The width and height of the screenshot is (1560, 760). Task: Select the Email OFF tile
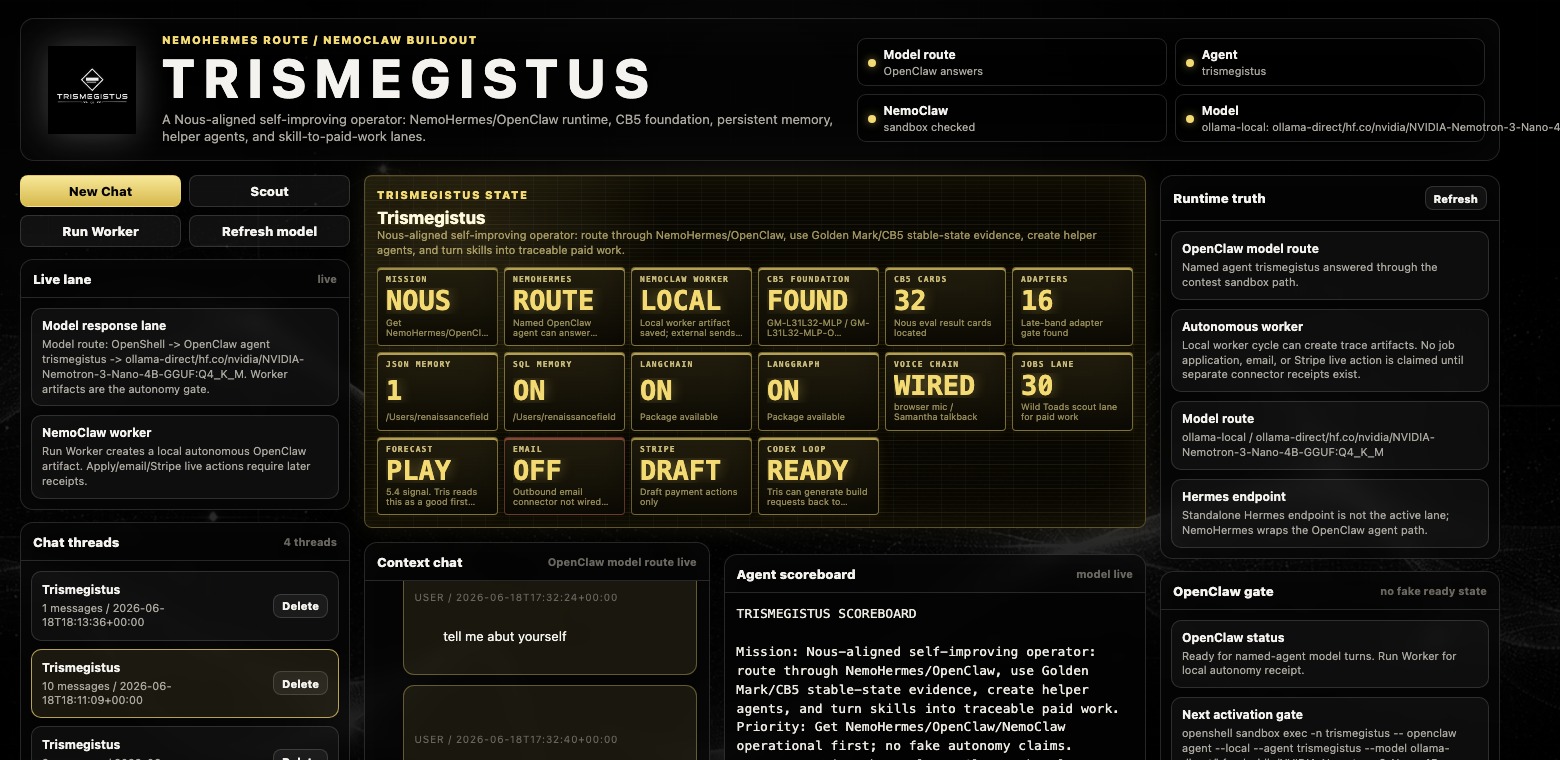click(x=564, y=476)
